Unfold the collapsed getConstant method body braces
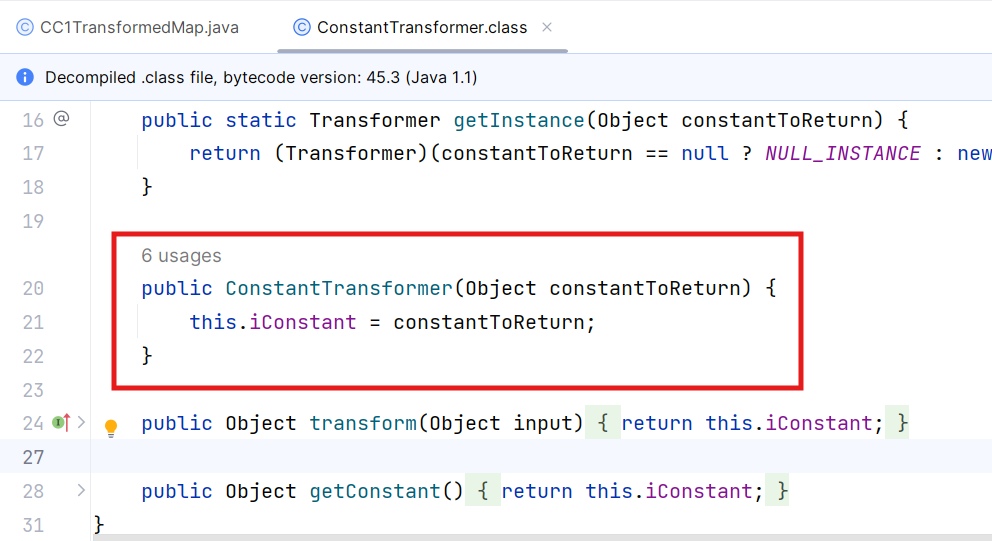Image resolution: width=992 pixels, height=541 pixels. [483, 491]
